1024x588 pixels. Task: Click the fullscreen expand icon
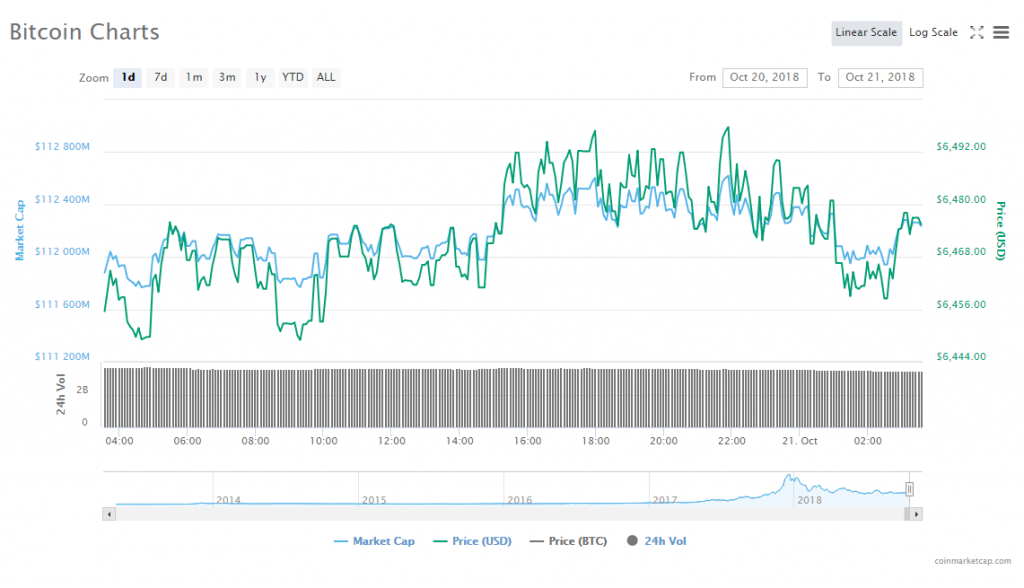[x=977, y=33]
